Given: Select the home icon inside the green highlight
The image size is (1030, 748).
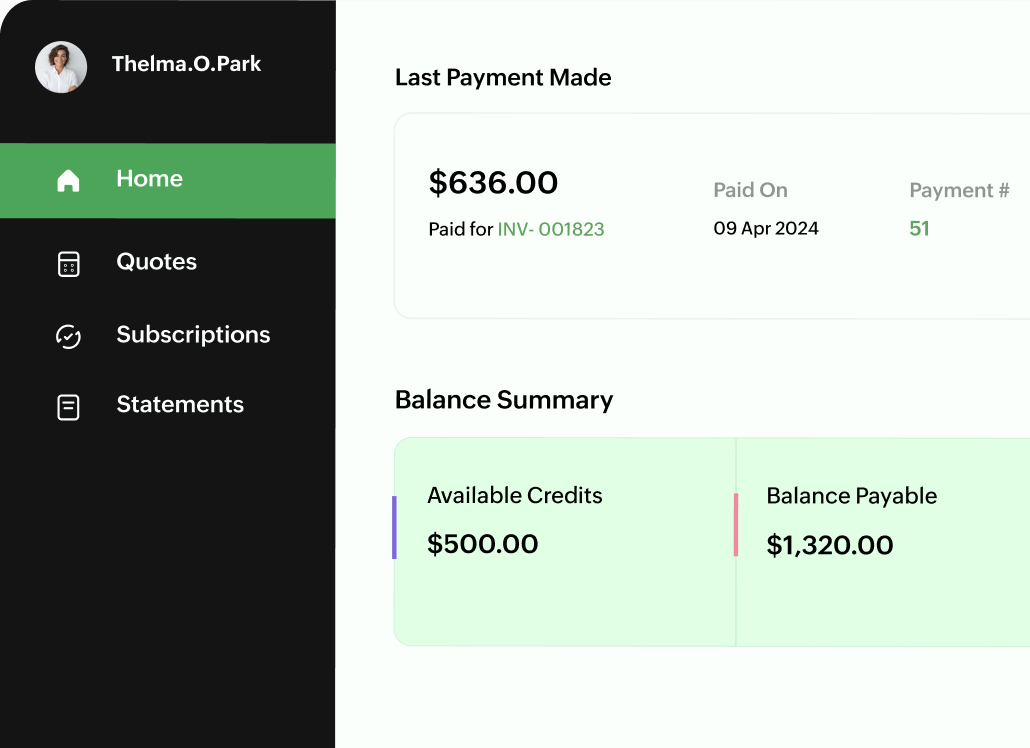Looking at the screenshot, I should click(x=68, y=180).
